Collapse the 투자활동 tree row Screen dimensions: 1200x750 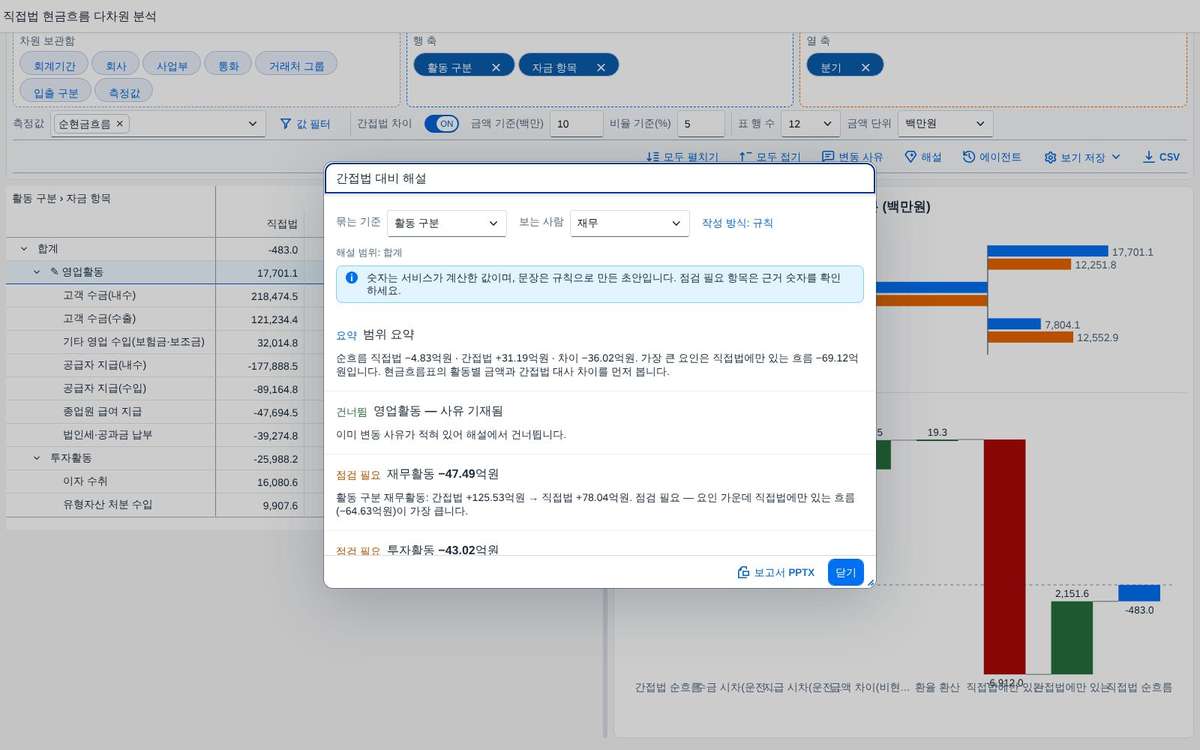click(38, 457)
